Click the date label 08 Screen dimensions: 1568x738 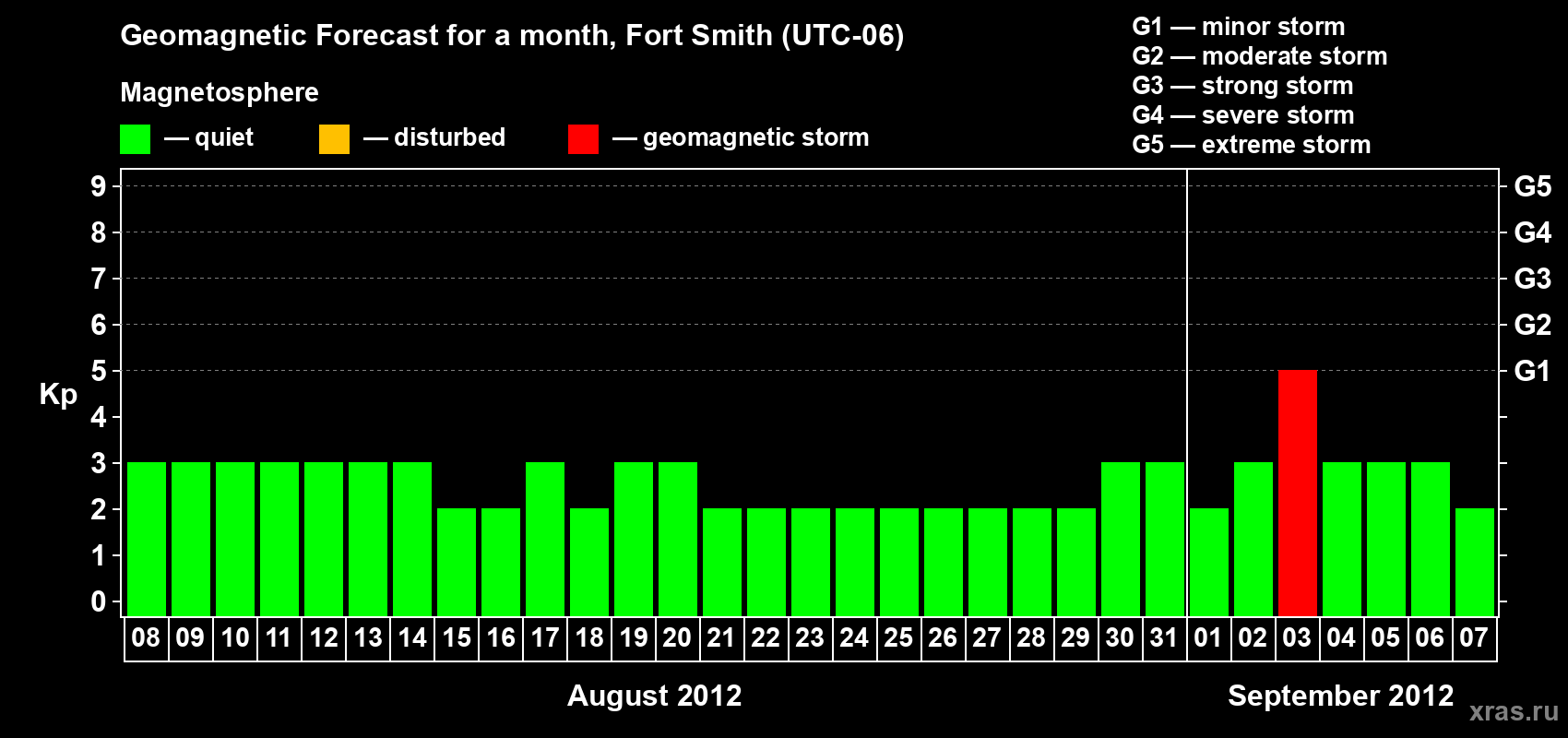coord(146,638)
